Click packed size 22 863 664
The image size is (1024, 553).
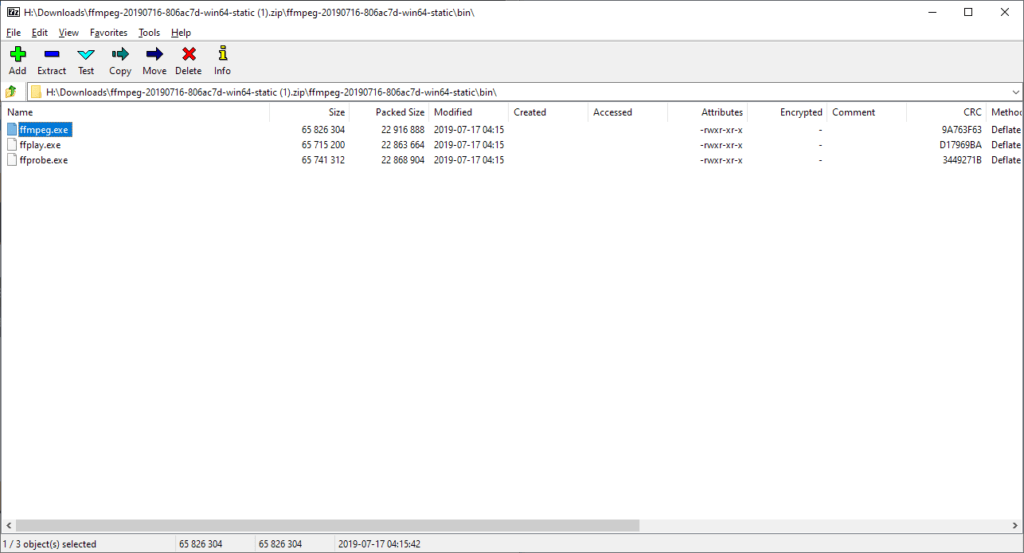coord(402,145)
